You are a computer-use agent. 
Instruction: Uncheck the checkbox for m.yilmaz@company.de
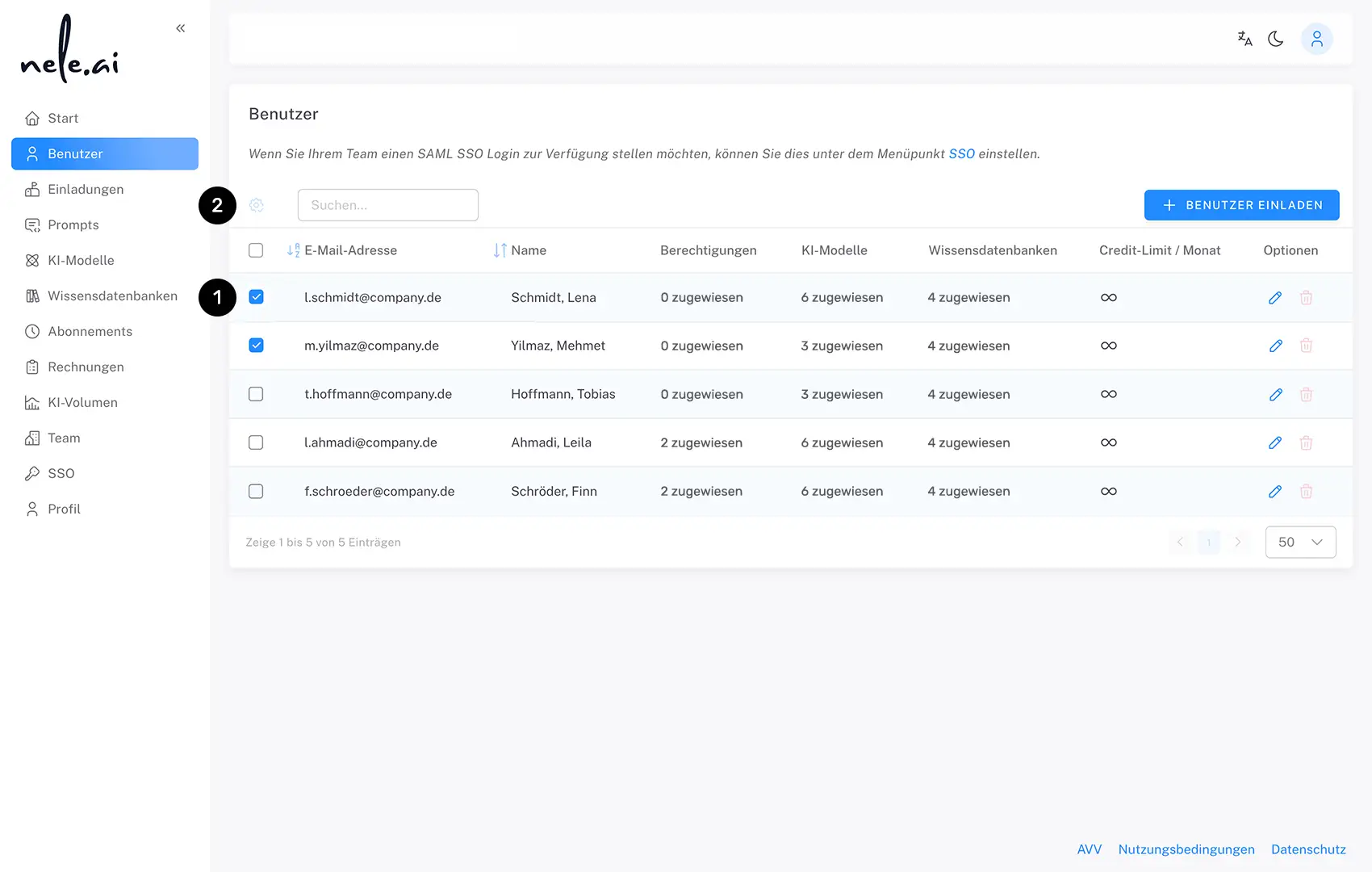(256, 346)
